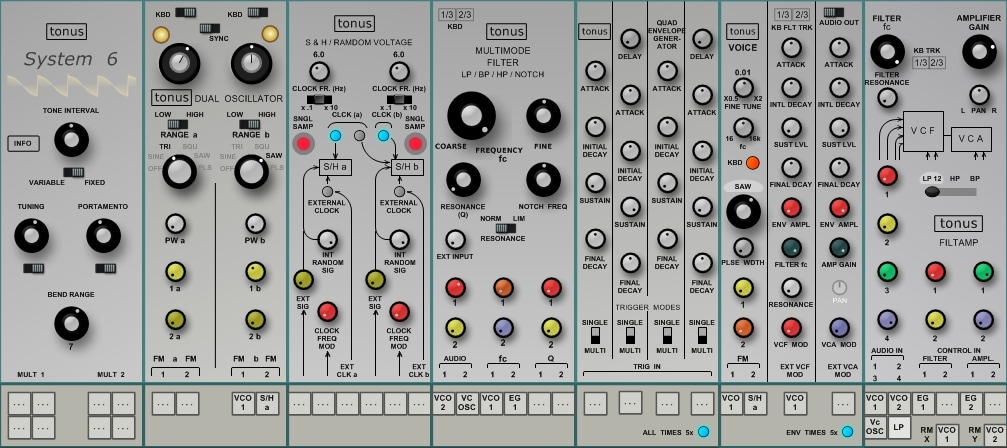The width and height of the screenshot is (1007, 448).
Task: Open the LP patch slot under FILTAMP
Action: [899, 427]
